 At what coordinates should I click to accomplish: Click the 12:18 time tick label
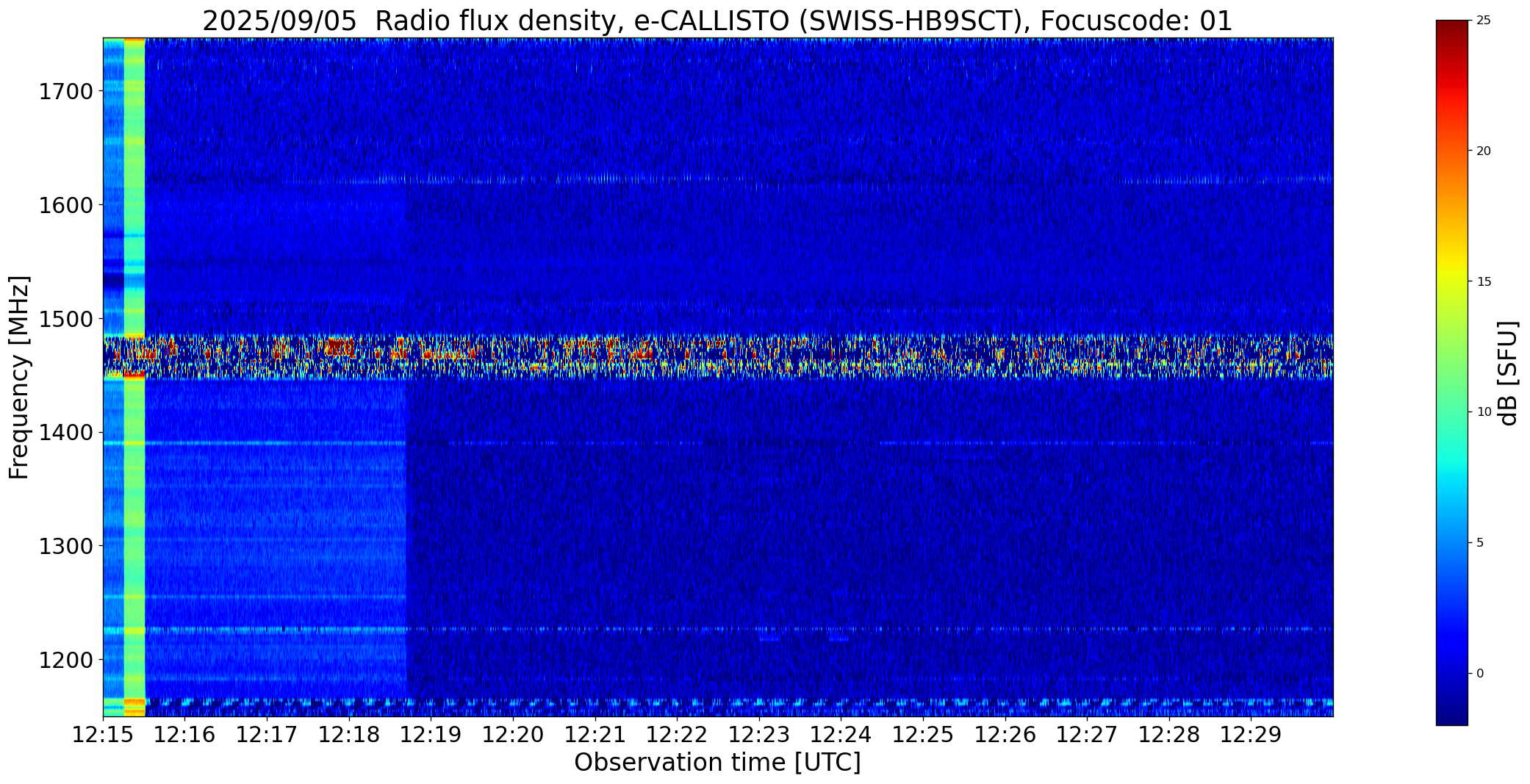click(349, 734)
